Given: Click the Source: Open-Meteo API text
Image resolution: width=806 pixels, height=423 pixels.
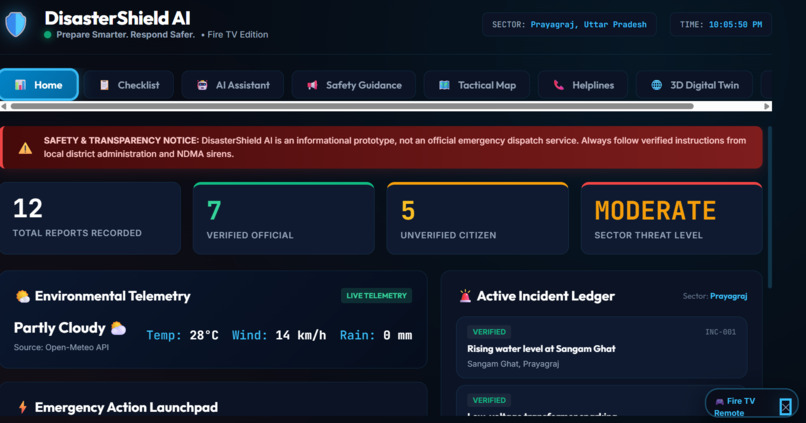Looking at the screenshot, I should (61, 347).
